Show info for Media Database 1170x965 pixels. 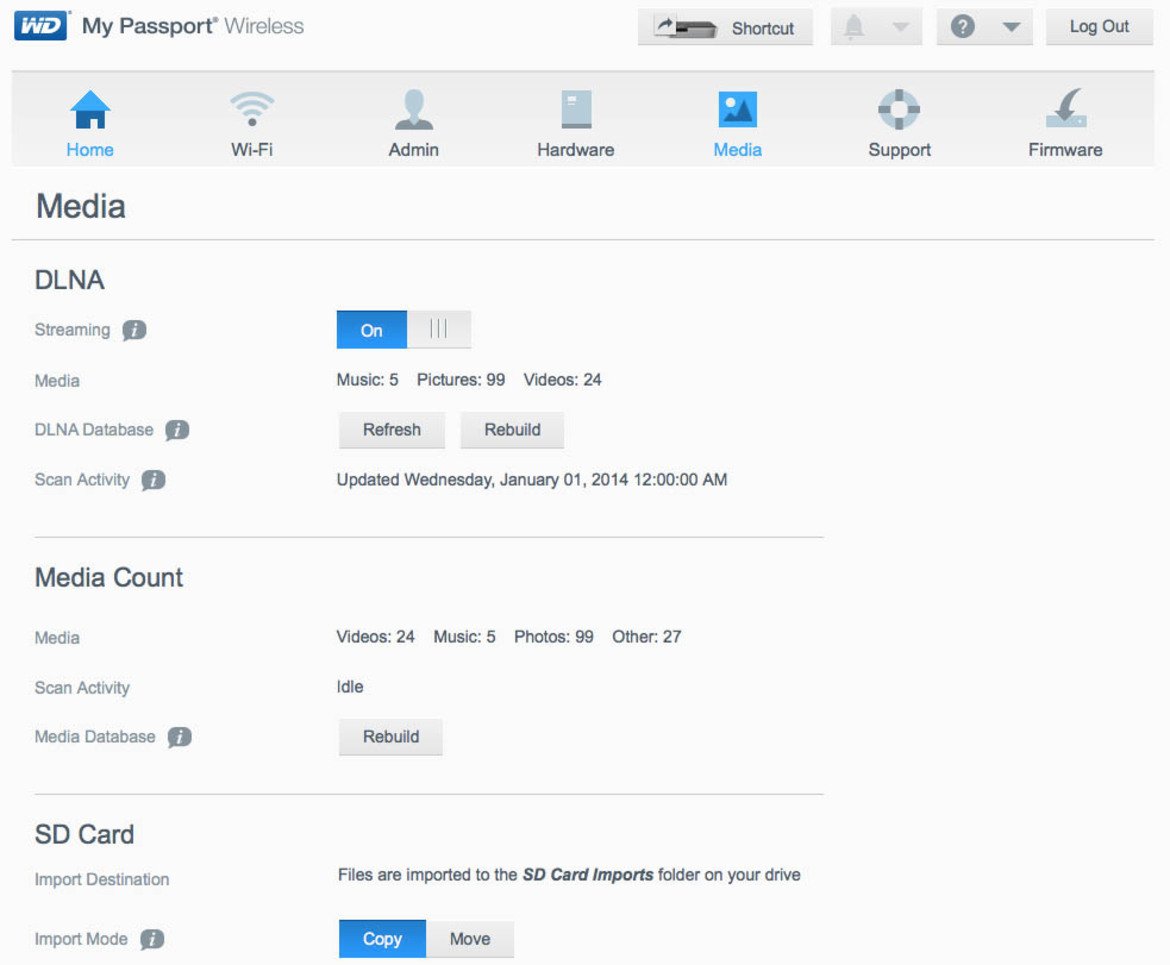[x=179, y=737]
